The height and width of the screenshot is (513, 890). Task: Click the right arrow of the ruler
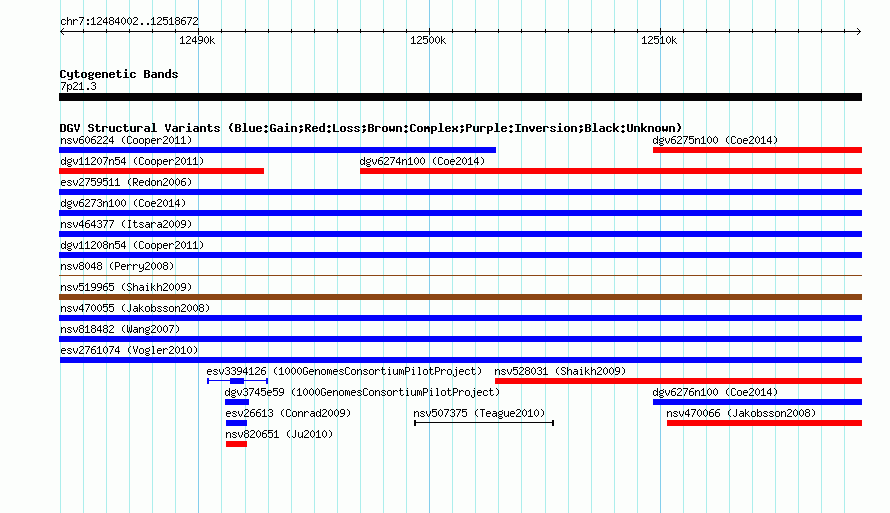(x=859, y=31)
